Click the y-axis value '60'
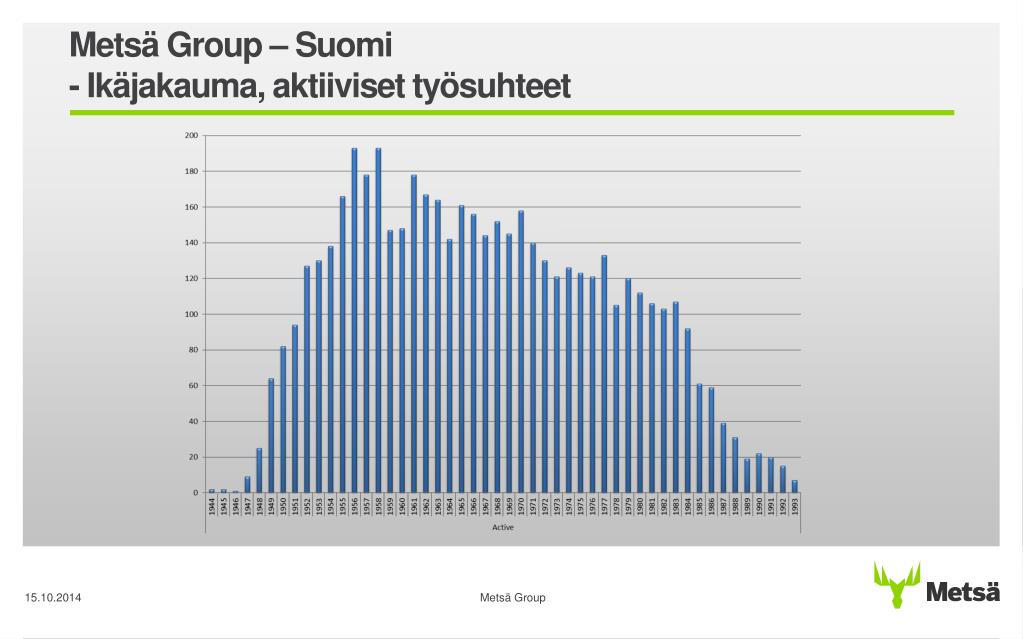The image size is (1023, 639). click(193, 385)
